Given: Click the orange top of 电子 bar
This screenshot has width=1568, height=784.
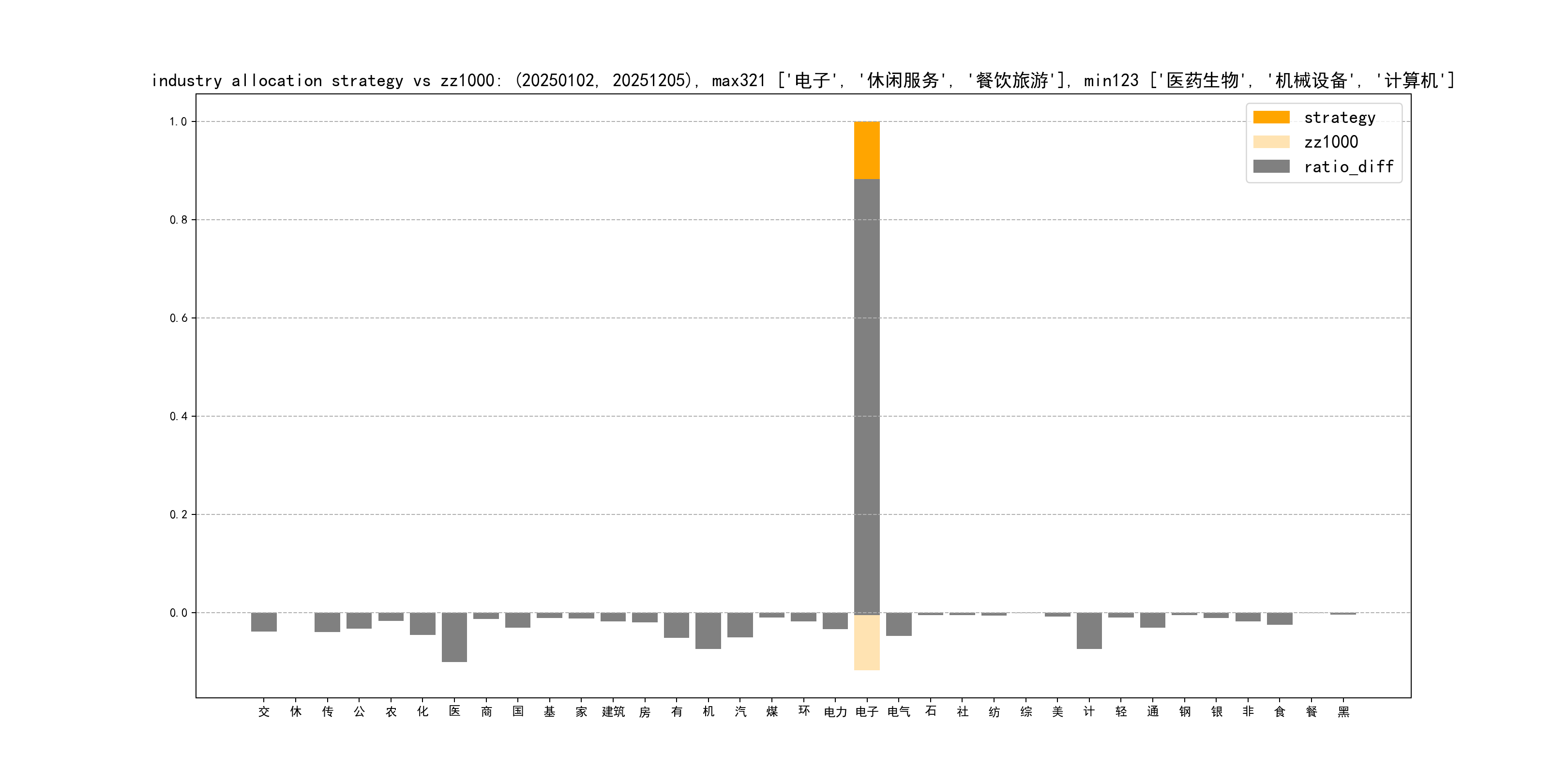Looking at the screenshot, I should (x=867, y=150).
